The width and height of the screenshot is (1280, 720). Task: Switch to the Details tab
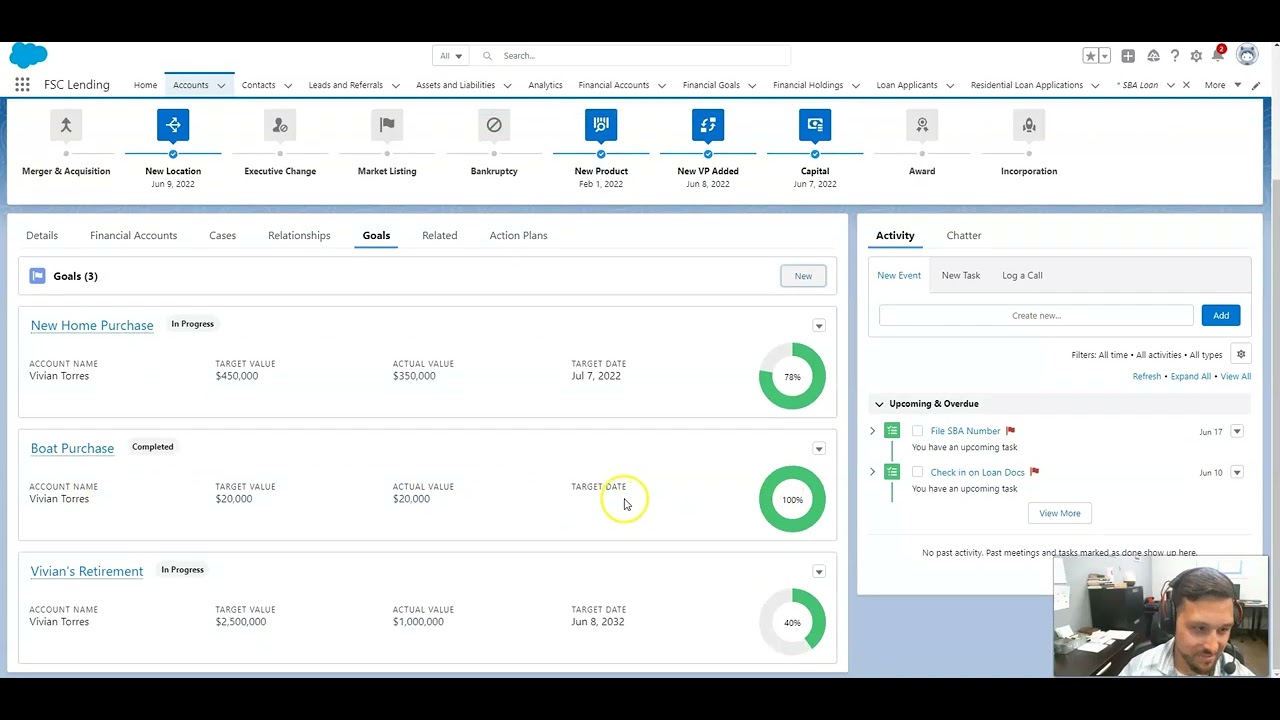tap(42, 235)
